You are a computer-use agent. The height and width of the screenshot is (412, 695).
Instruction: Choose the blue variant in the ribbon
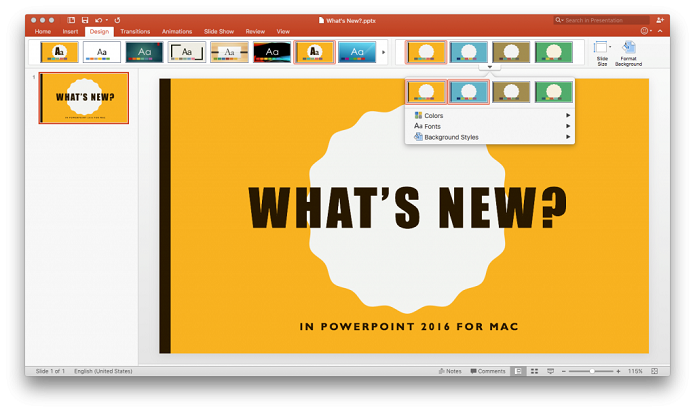(469, 52)
